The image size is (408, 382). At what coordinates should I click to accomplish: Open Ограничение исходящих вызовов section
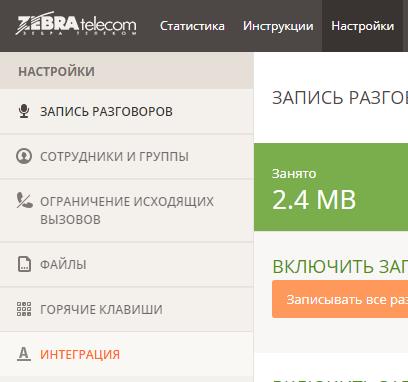[127, 210]
